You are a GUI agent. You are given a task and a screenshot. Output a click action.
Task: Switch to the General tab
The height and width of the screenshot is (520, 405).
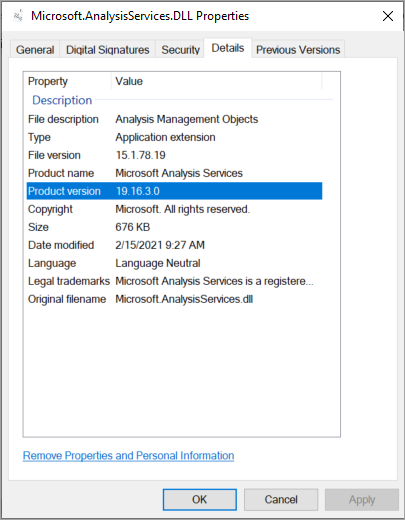[x=35, y=50]
